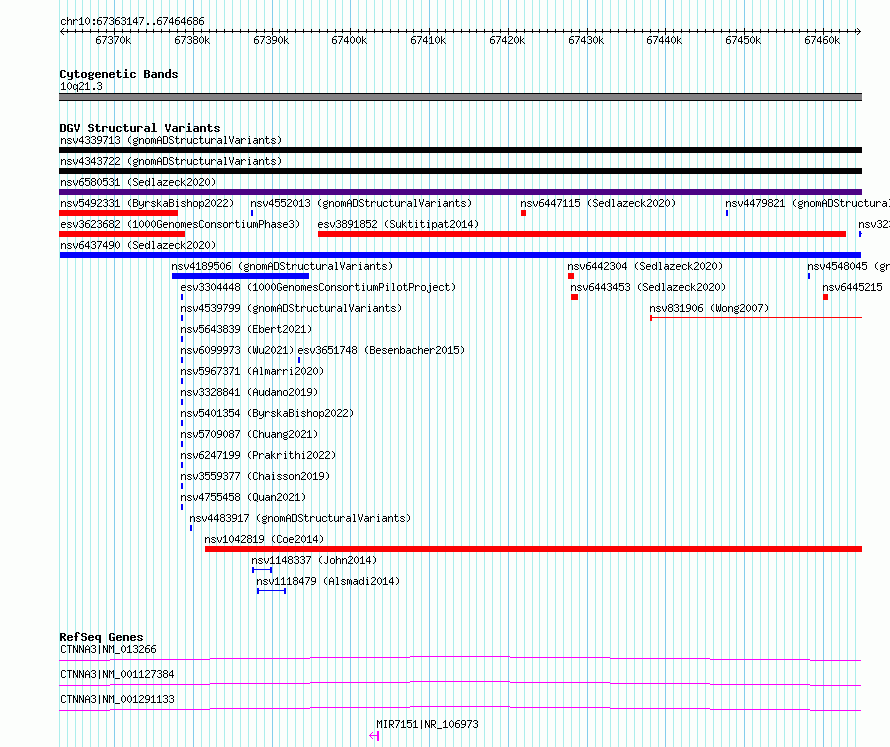Click the nsv5492331 red variant bar
890x747 pixels.
[x=119, y=213]
